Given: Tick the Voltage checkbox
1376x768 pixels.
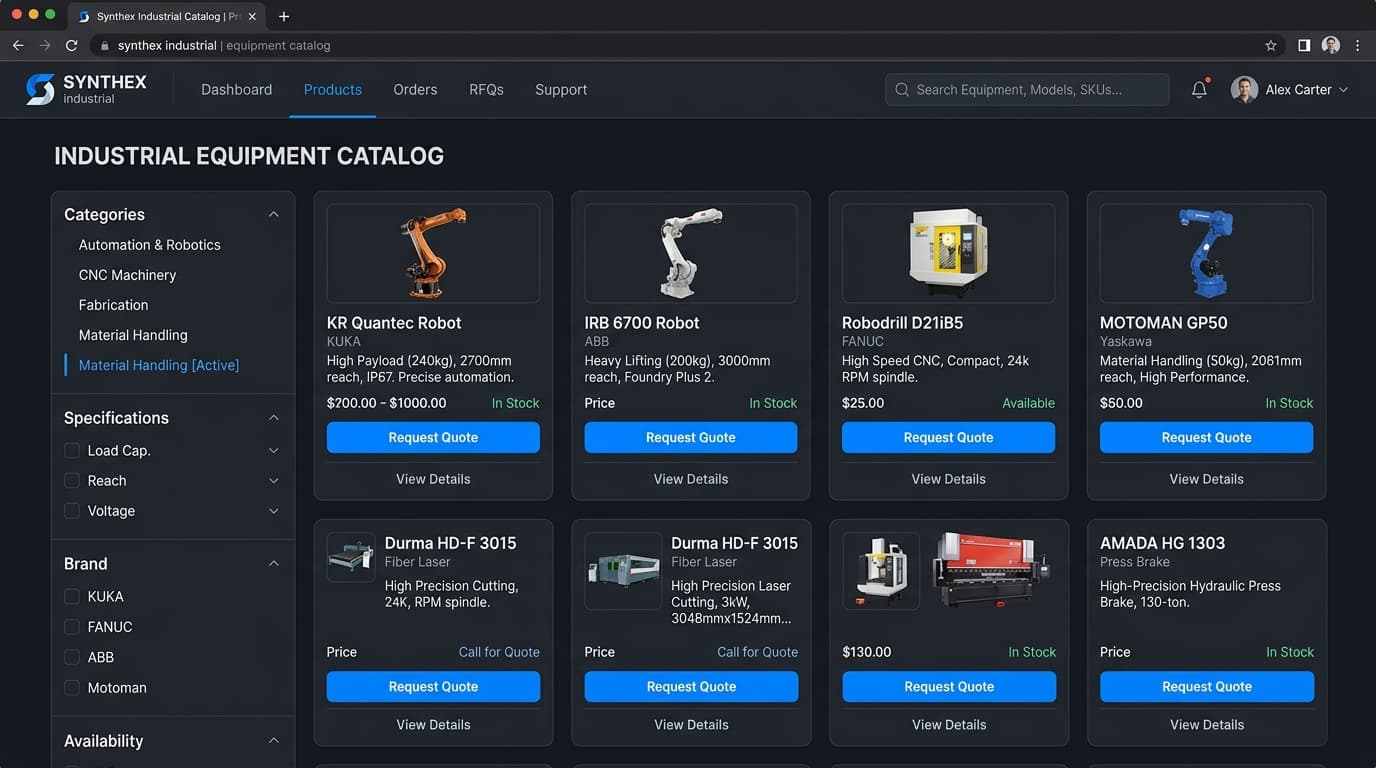Looking at the screenshot, I should [72, 511].
